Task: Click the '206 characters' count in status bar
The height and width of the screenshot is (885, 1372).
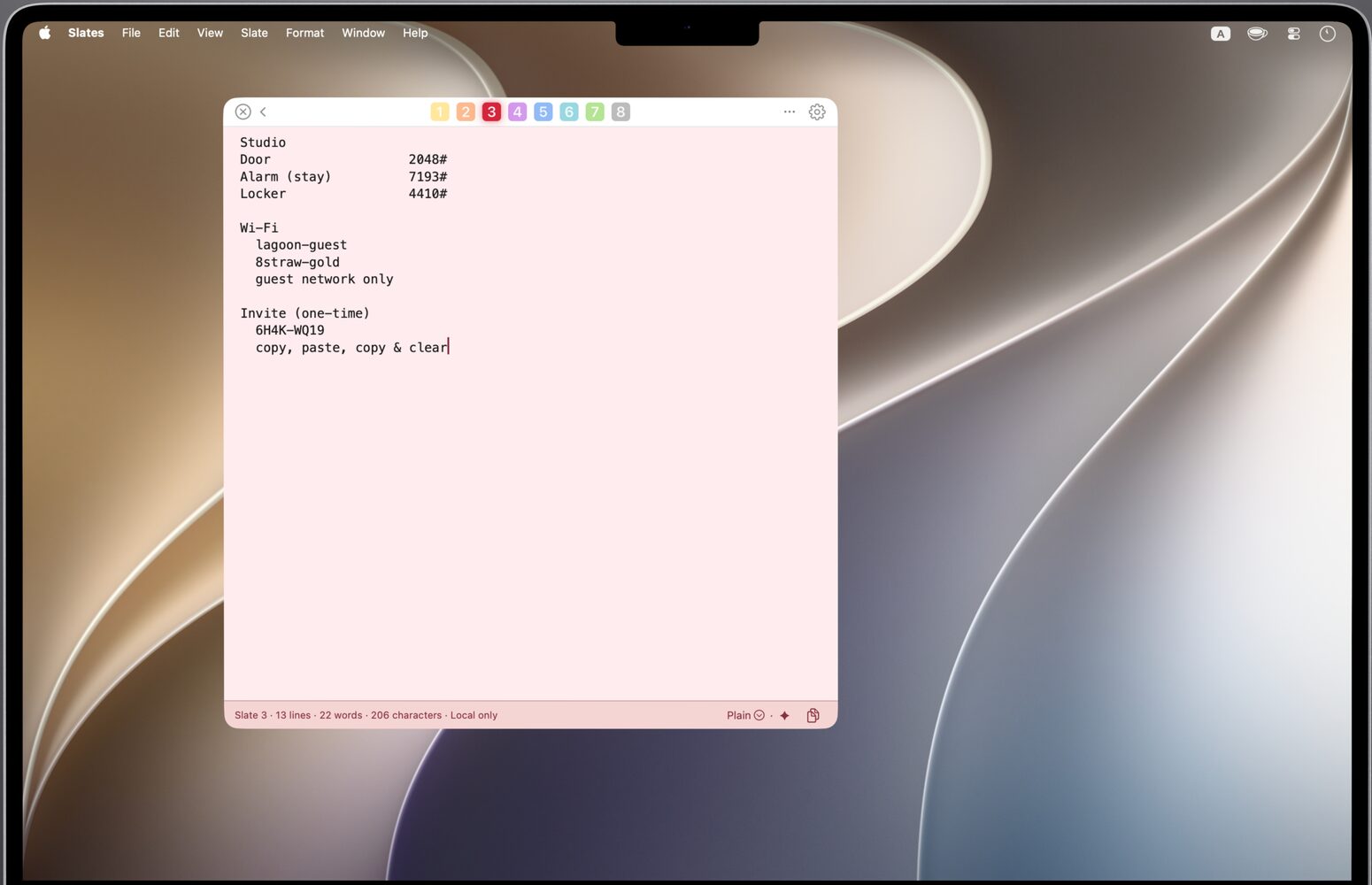Action: tap(406, 715)
